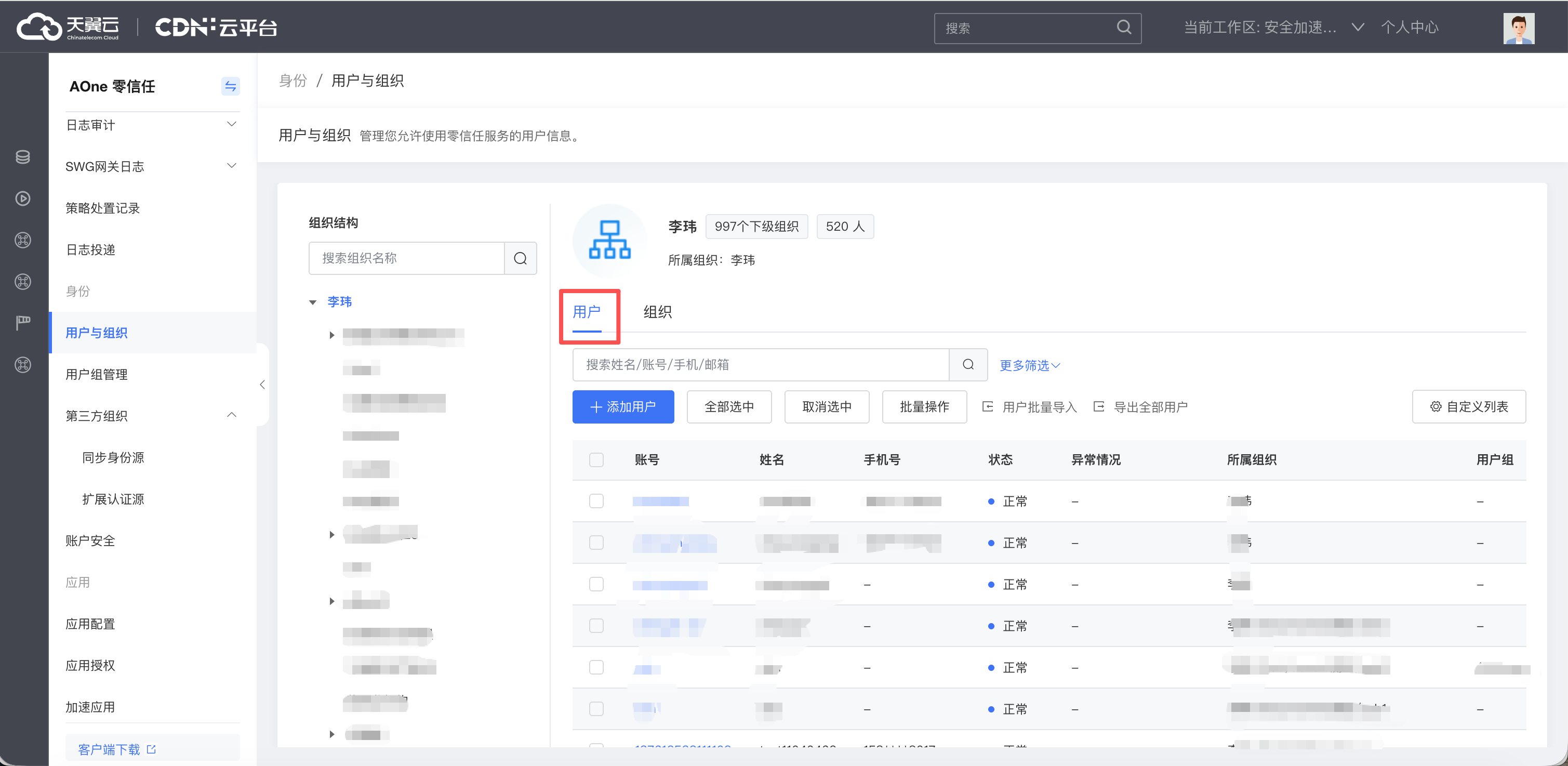The height and width of the screenshot is (766, 1568).
Task: Open 用户组管理 in the sidebar
Action: coord(97,375)
